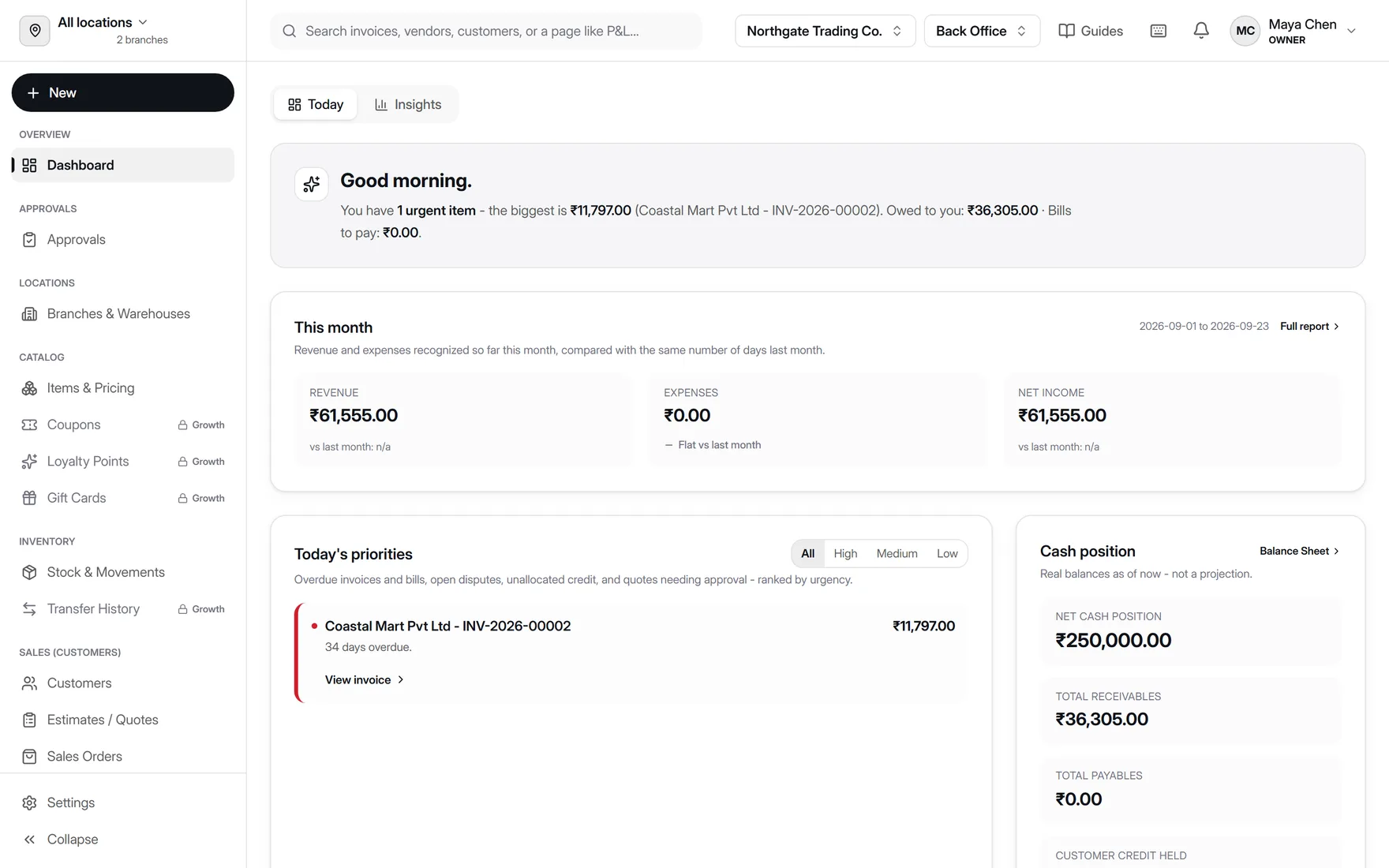Click the search invoices and vendors field

[486, 31]
